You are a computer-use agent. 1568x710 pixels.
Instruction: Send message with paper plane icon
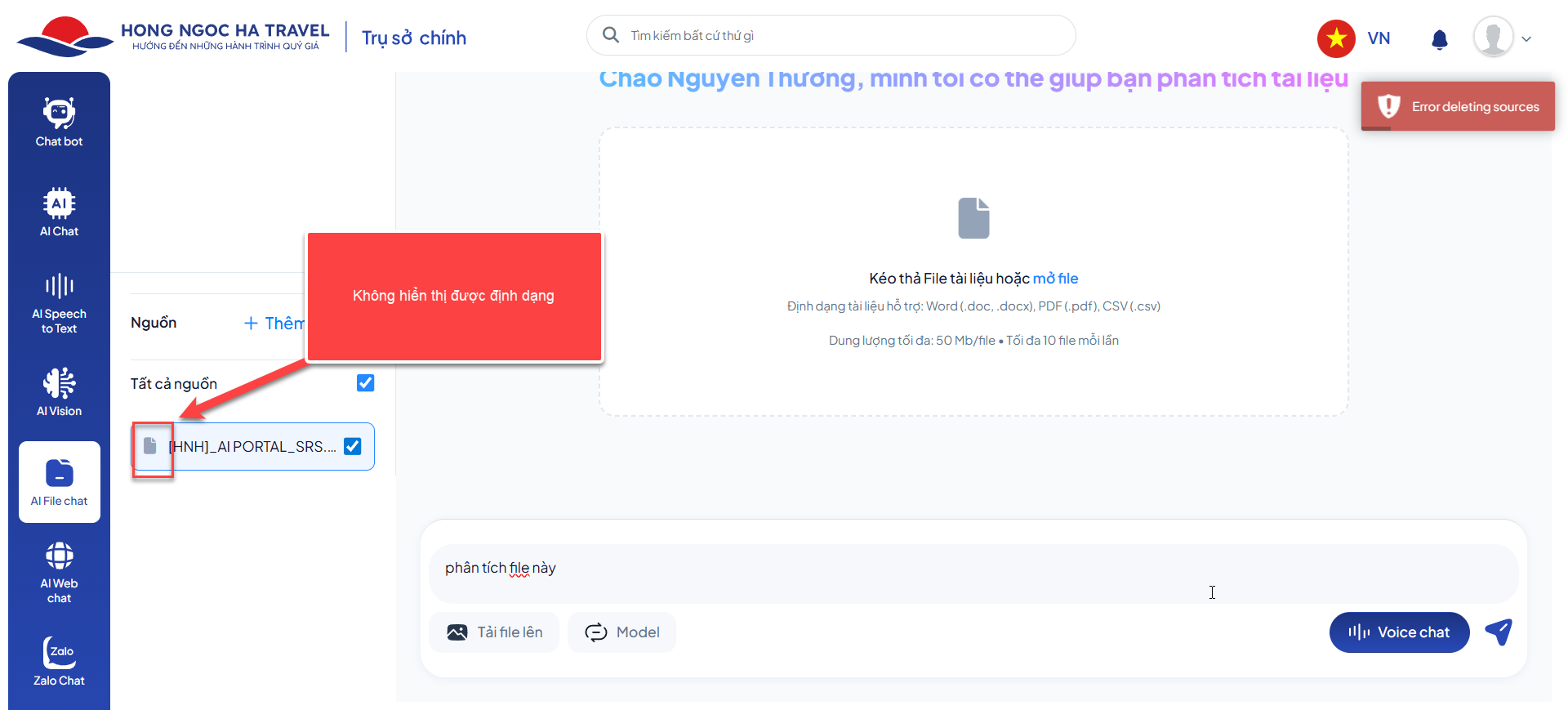[x=1499, y=632]
